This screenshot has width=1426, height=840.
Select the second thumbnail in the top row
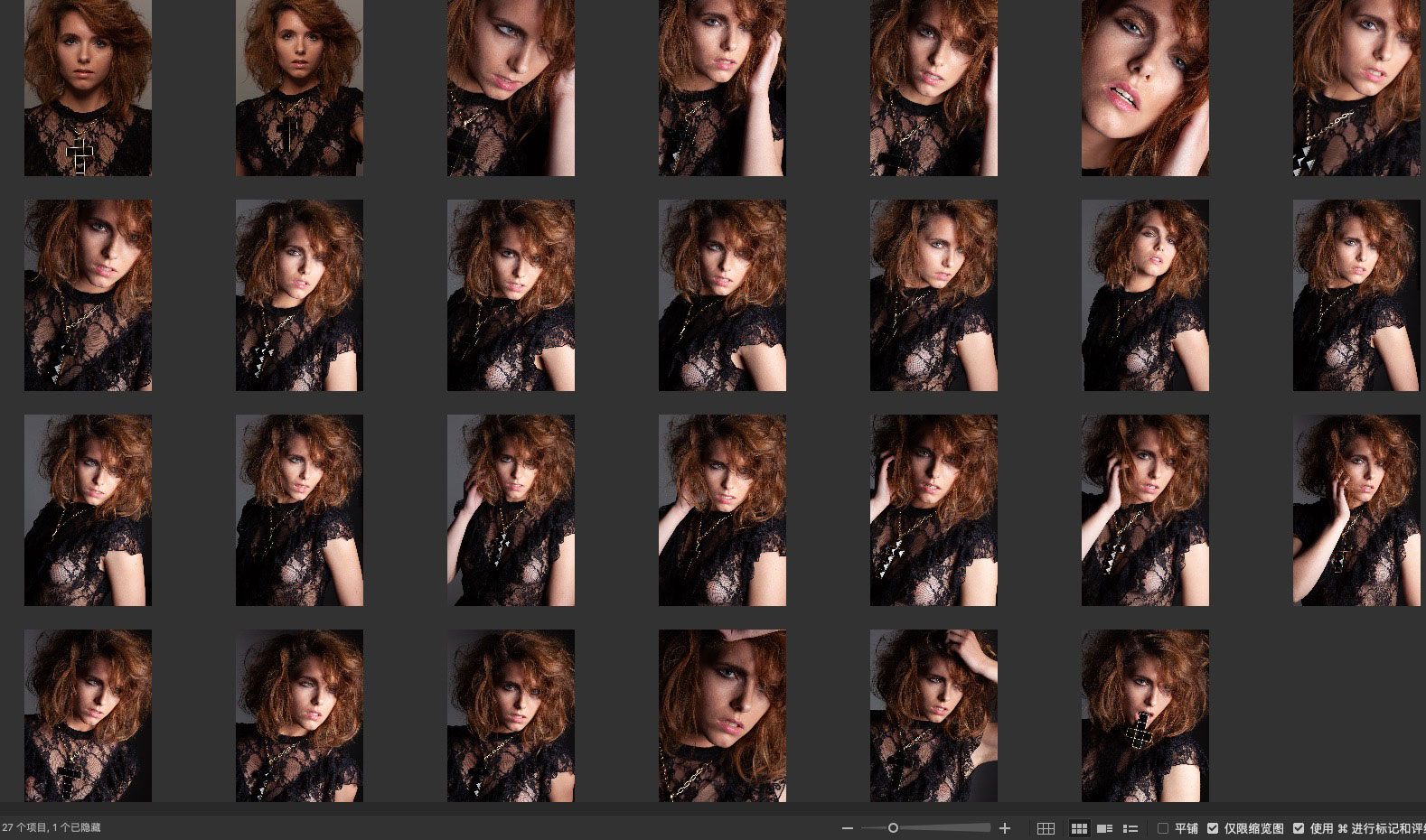[299, 88]
